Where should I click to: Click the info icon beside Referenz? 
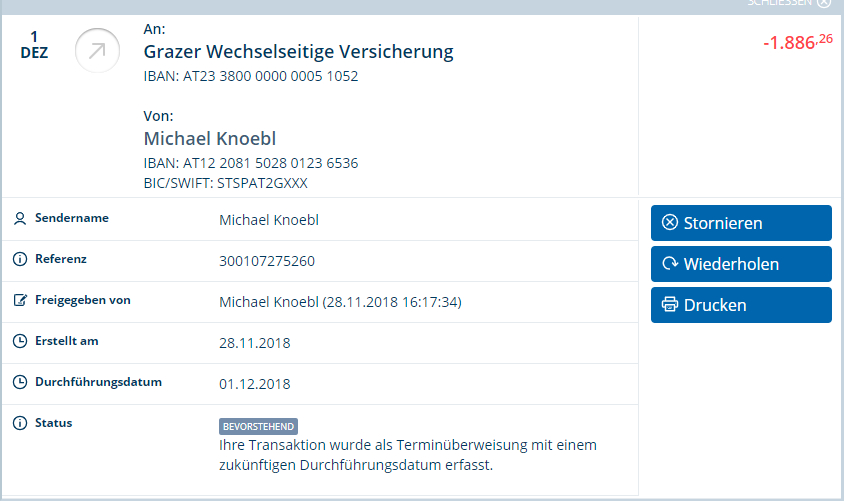tap(20, 259)
